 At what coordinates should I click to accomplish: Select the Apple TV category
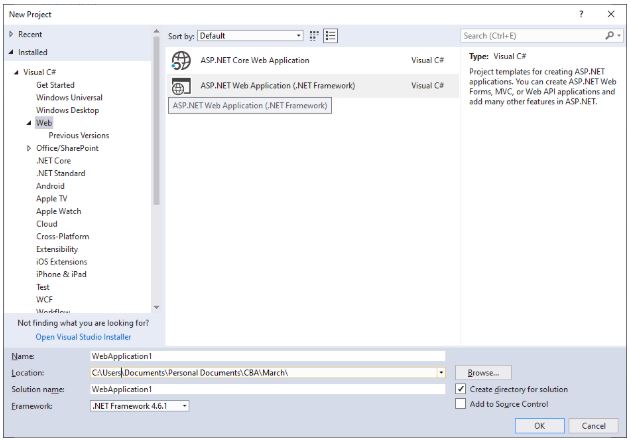(52, 198)
